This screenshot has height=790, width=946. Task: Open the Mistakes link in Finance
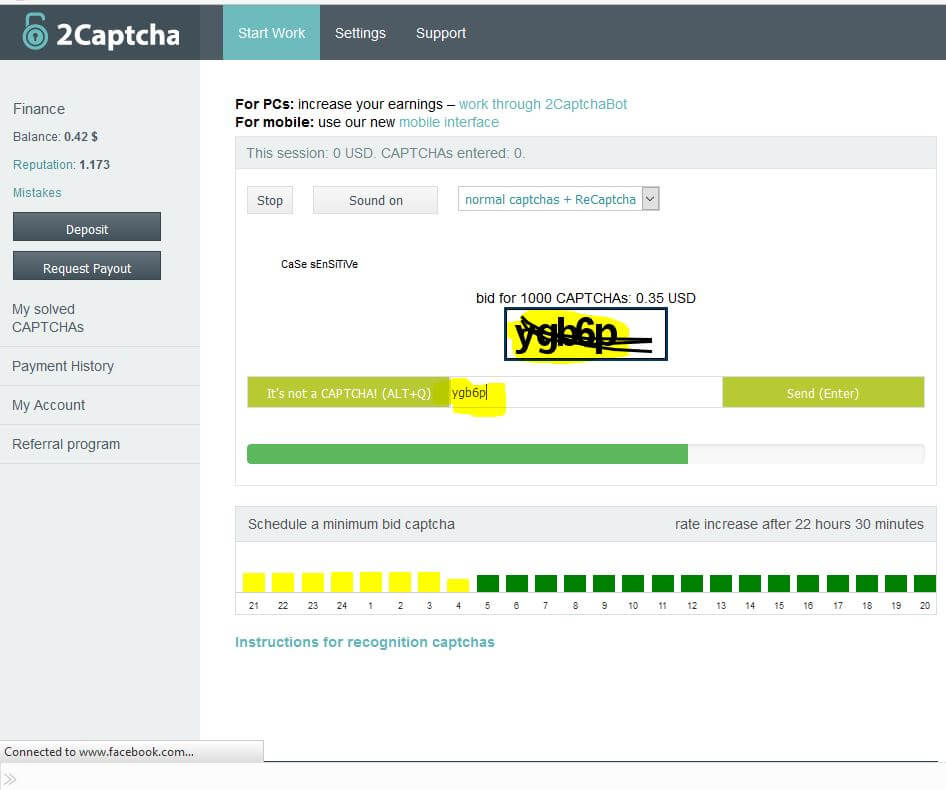pyautogui.click(x=37, y=192)
